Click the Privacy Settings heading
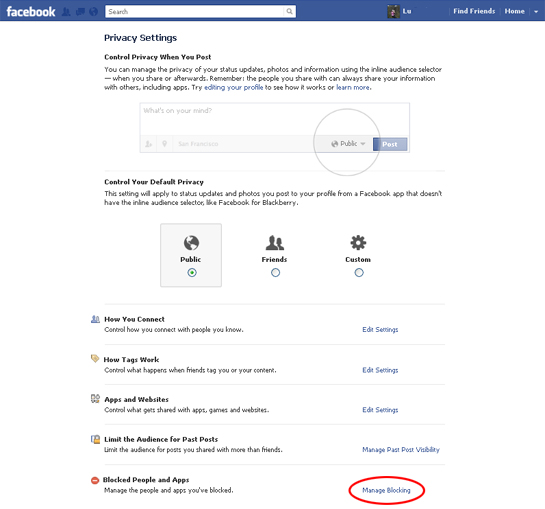This screenshot has width=545, height=509. 140,38
